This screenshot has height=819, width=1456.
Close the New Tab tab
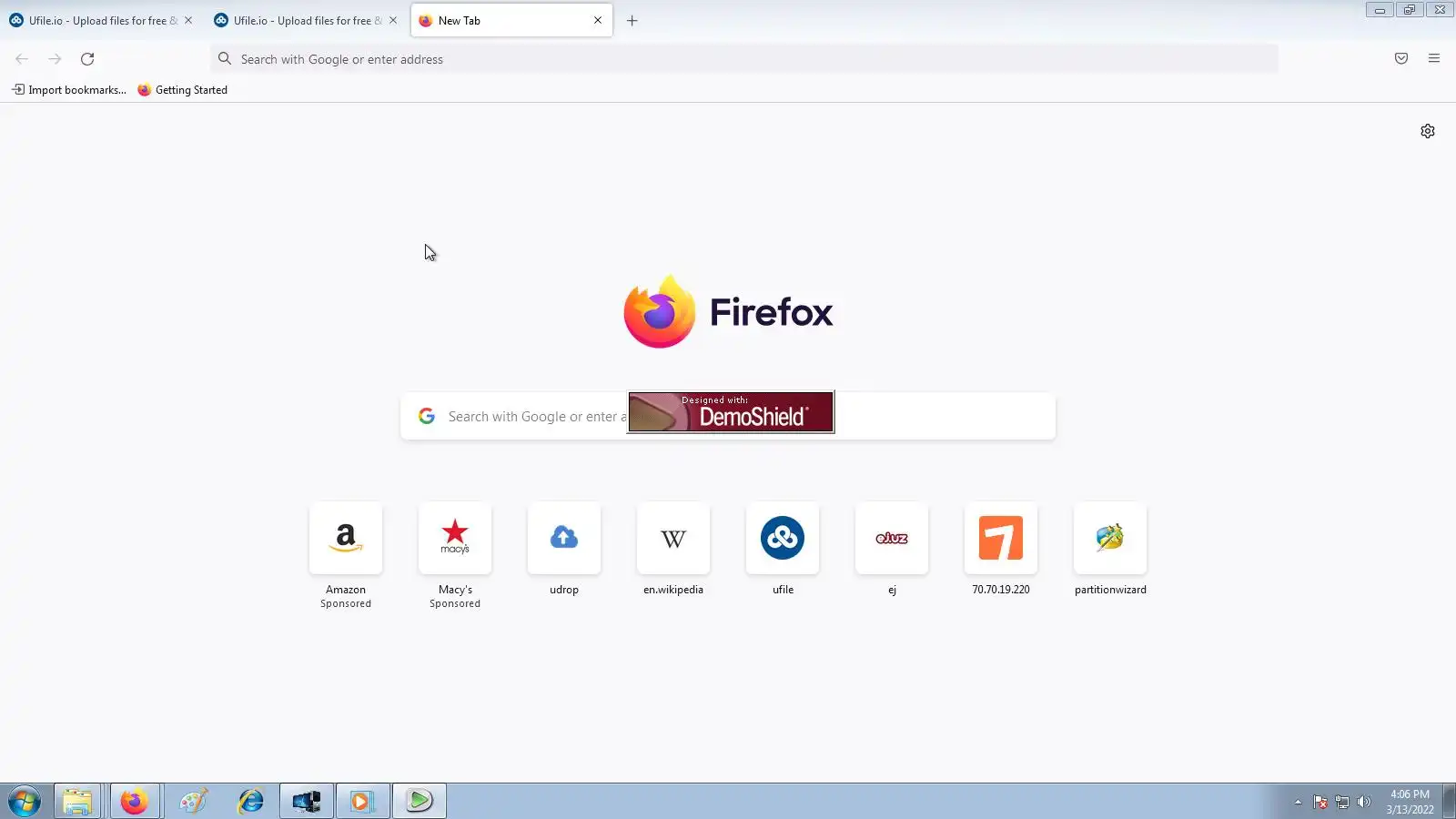598,20
